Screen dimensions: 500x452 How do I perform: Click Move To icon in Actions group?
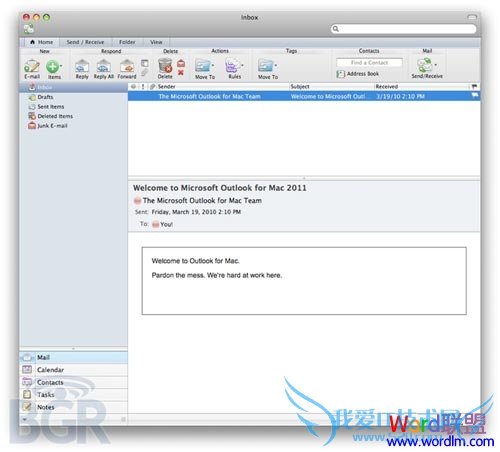click(202, 66)
